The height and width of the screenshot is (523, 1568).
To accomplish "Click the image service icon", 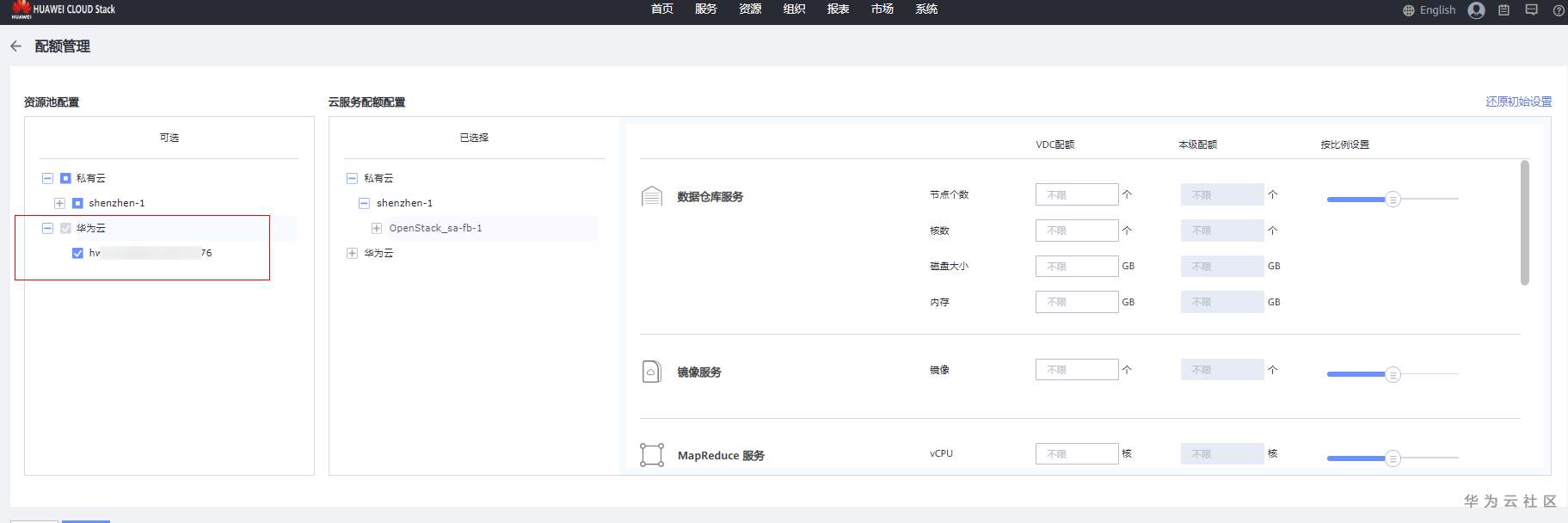I will pos(652,372).
